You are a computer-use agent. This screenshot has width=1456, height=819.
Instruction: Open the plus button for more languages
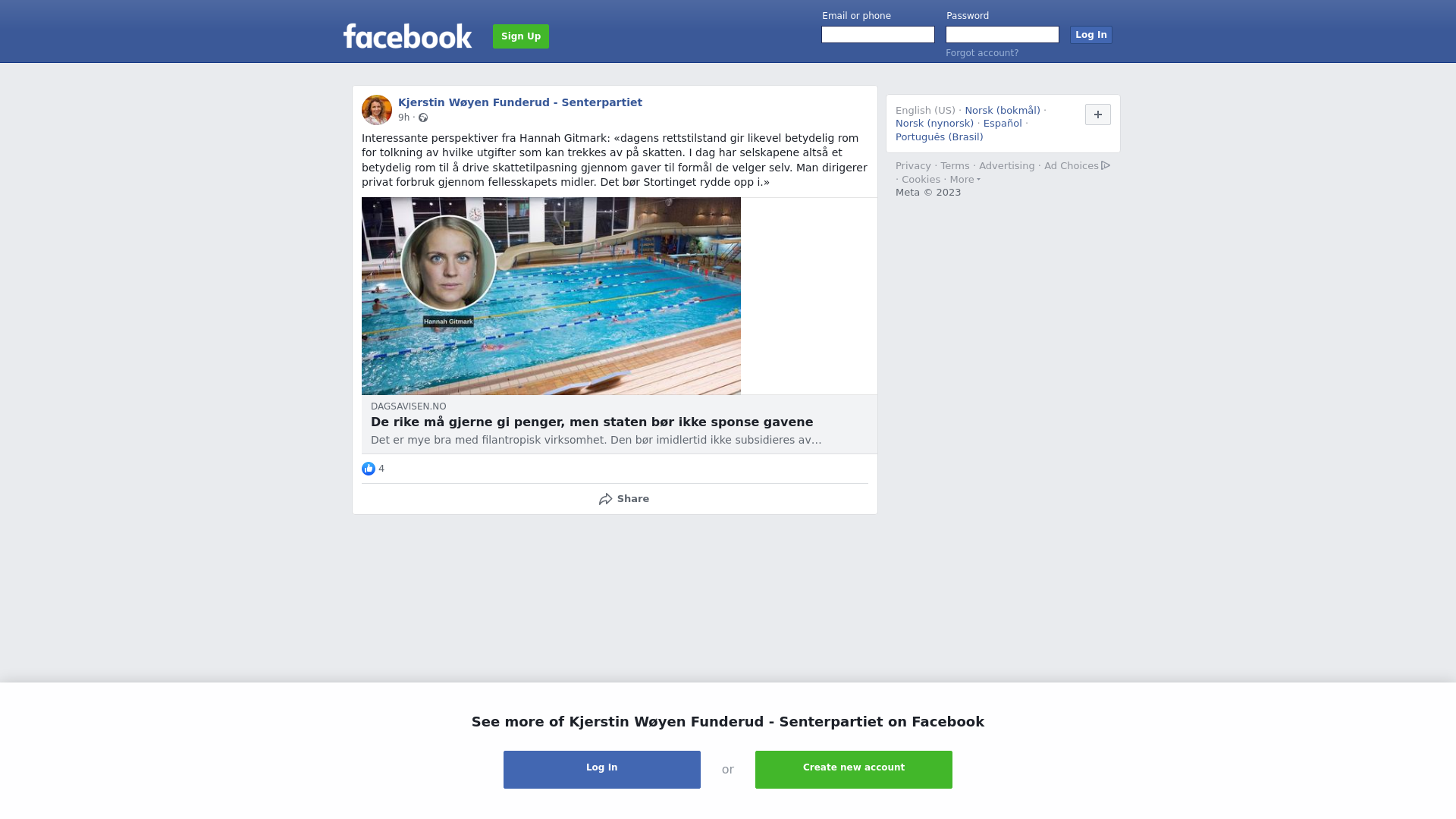1097,115
